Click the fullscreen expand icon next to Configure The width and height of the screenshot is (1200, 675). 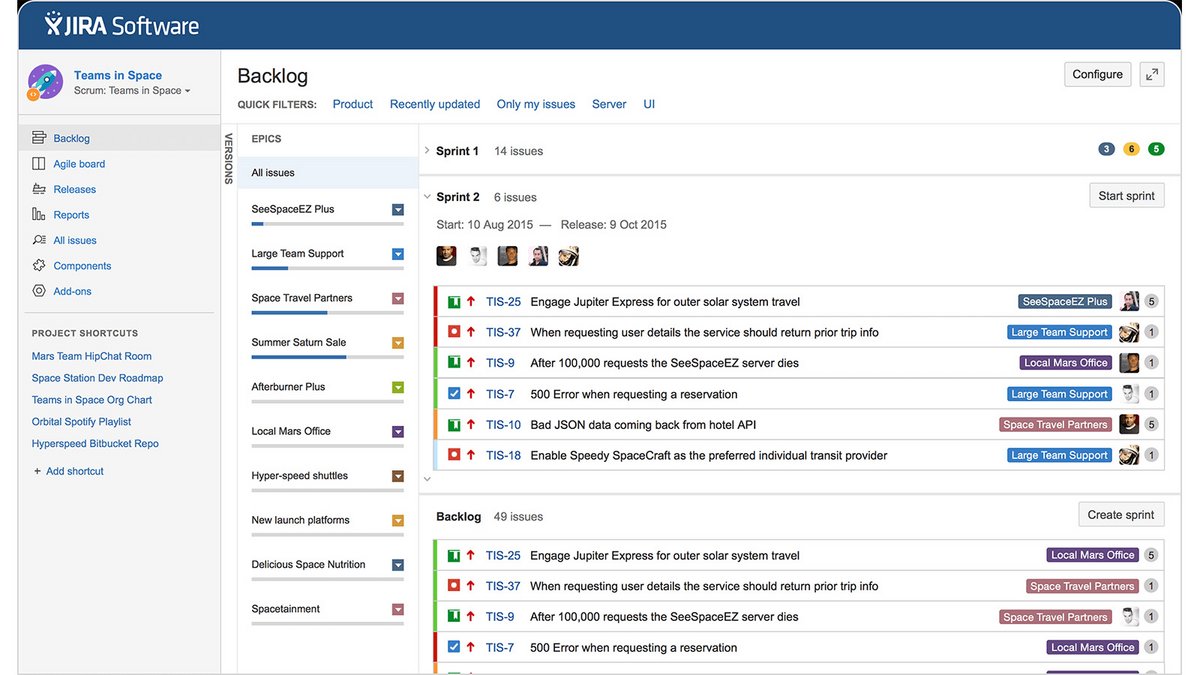click(1152, 74)
